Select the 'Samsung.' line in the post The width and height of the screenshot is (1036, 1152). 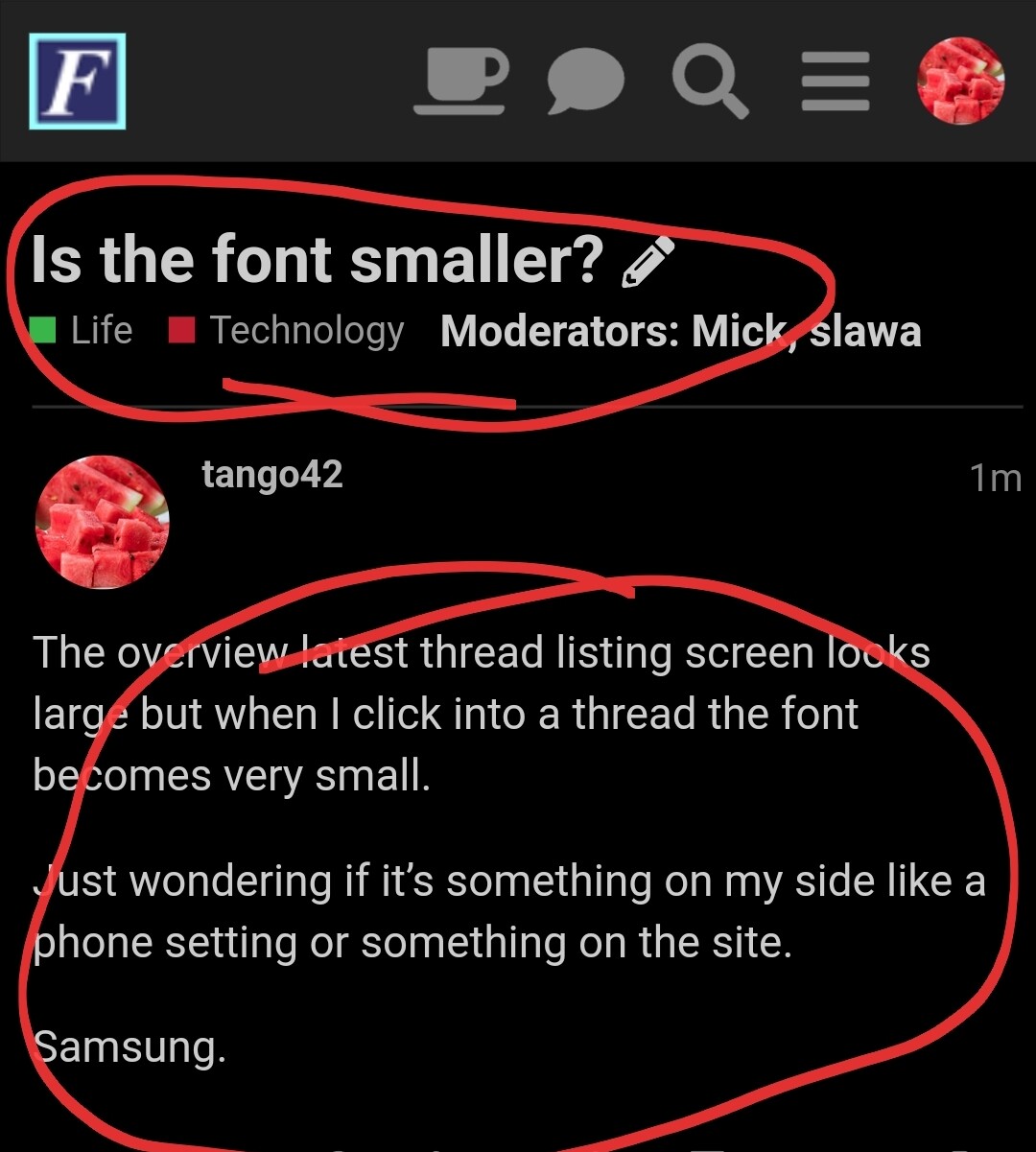point(129,1046)
